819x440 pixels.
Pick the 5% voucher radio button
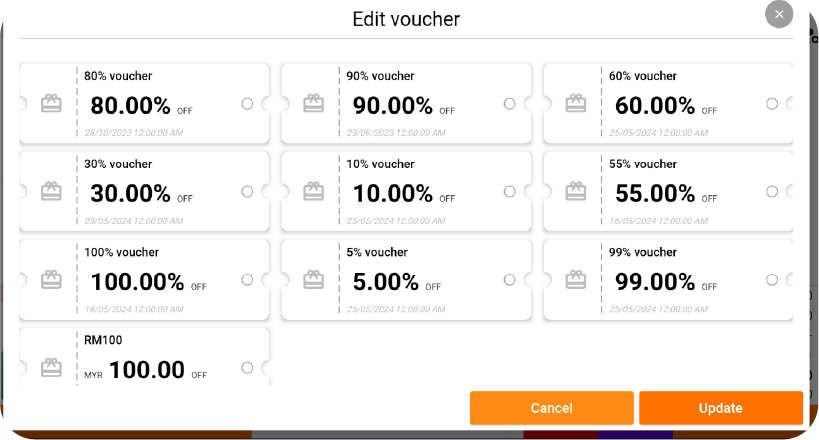pyautogui.click(x=509, y=280)
